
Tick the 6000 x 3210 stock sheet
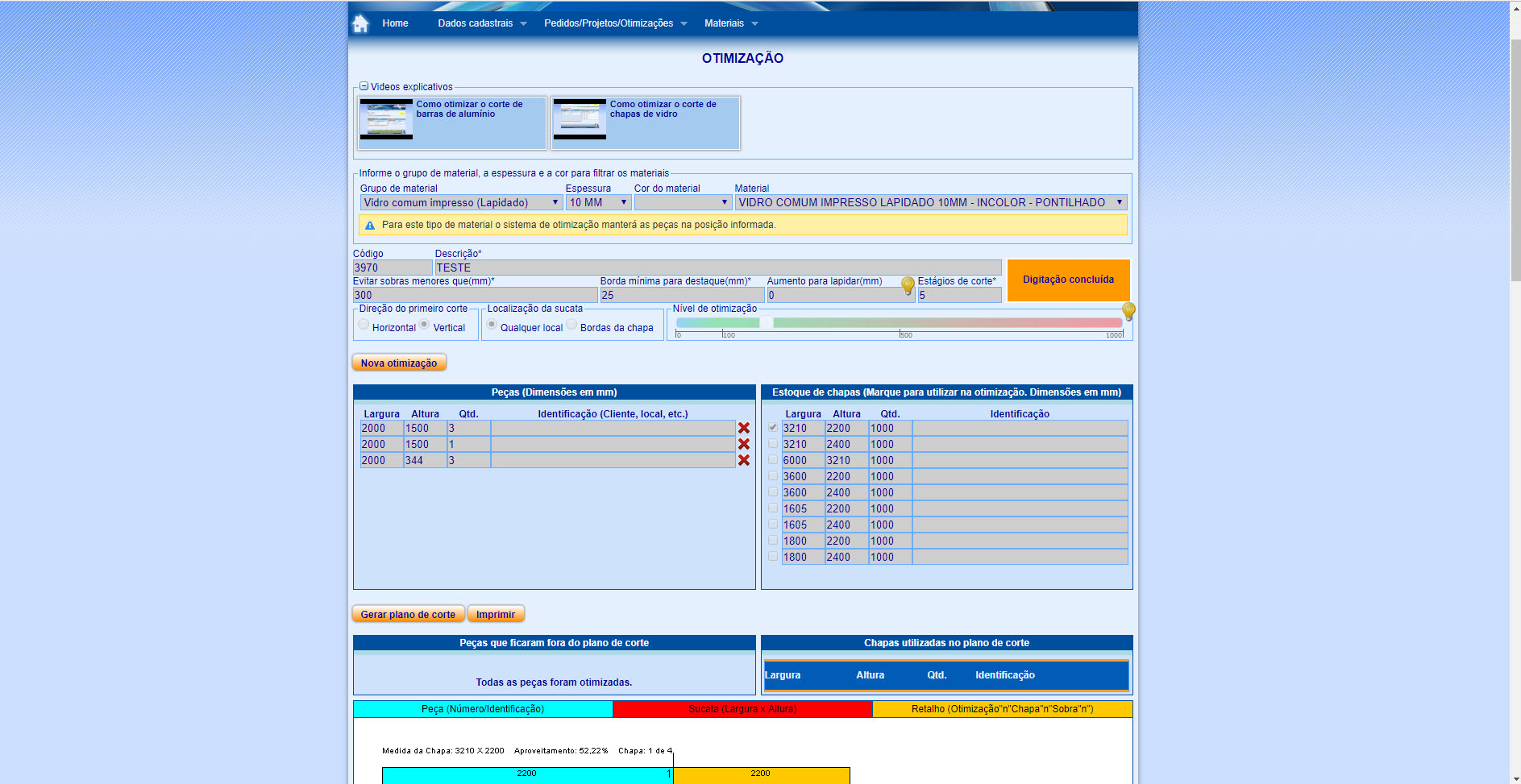pyautogui.click(x=773, y=459)
